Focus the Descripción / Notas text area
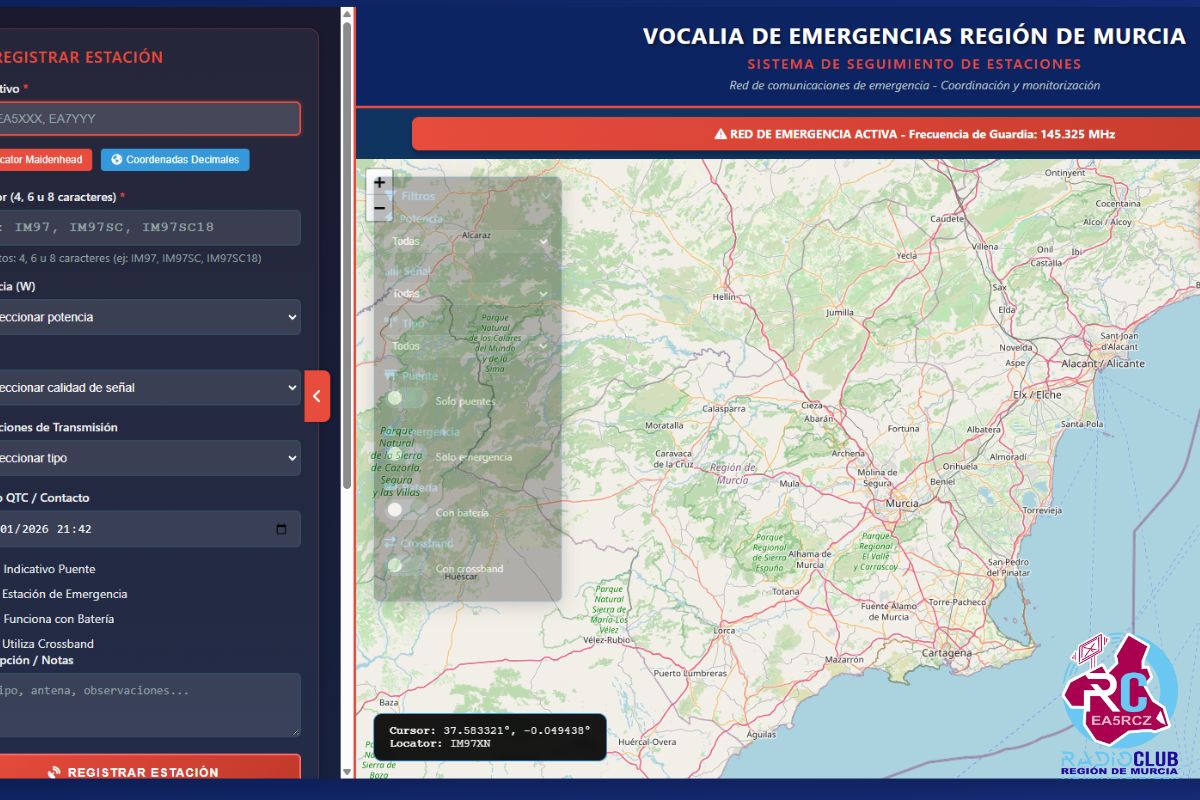The height and width of the screenshot is (800, 1200). (x=150, y=704)
